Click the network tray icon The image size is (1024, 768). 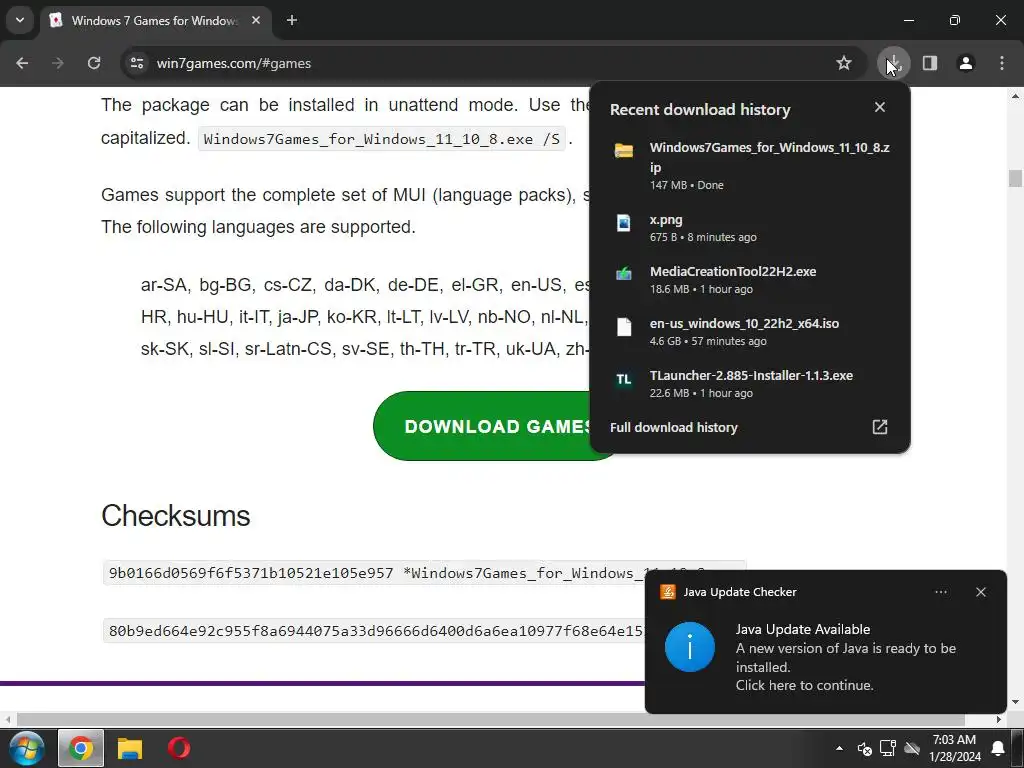click(x=888, y=748)
